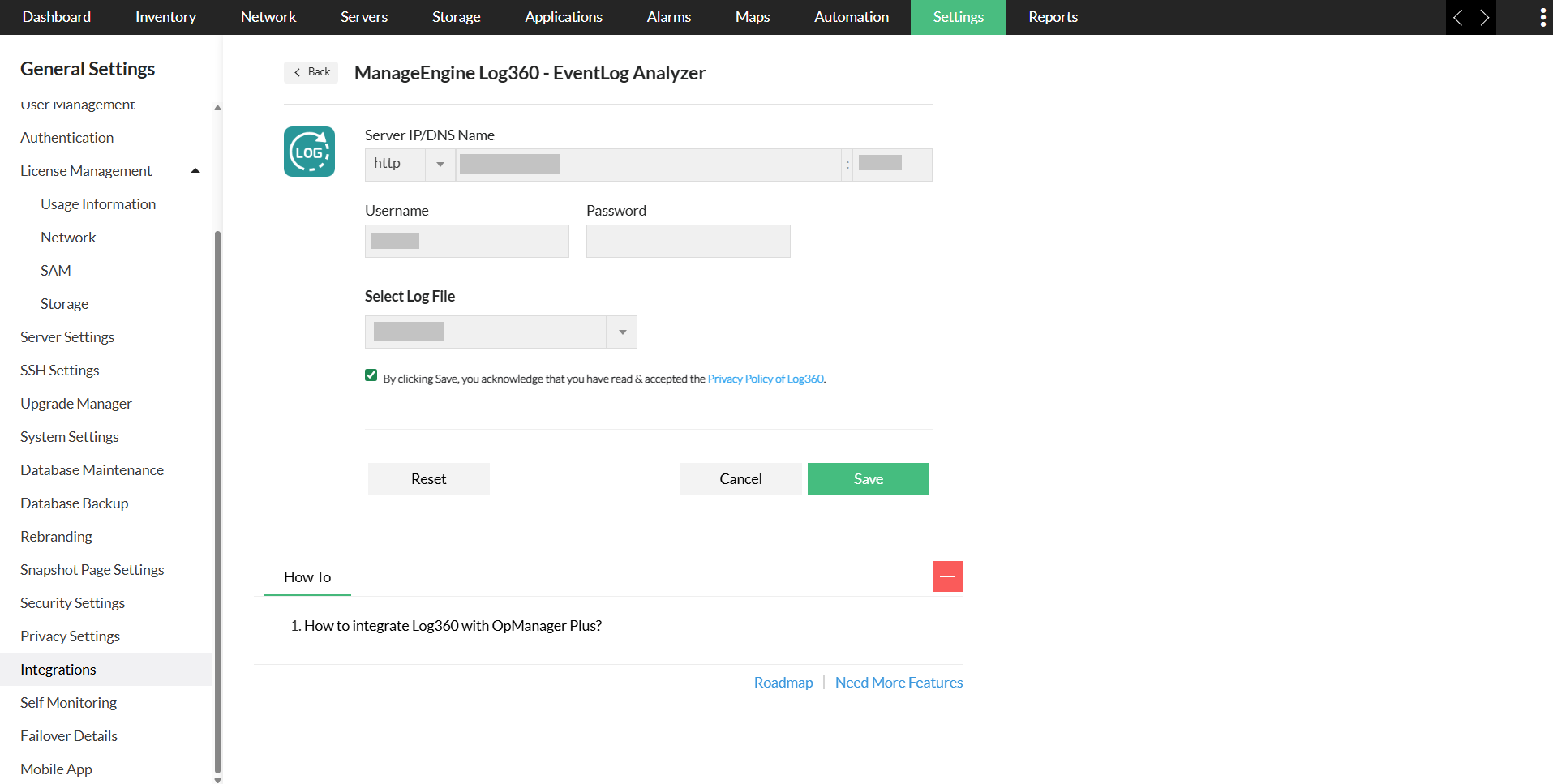
Task: Open System Settings in sidebar
Action: click(70, 437)
